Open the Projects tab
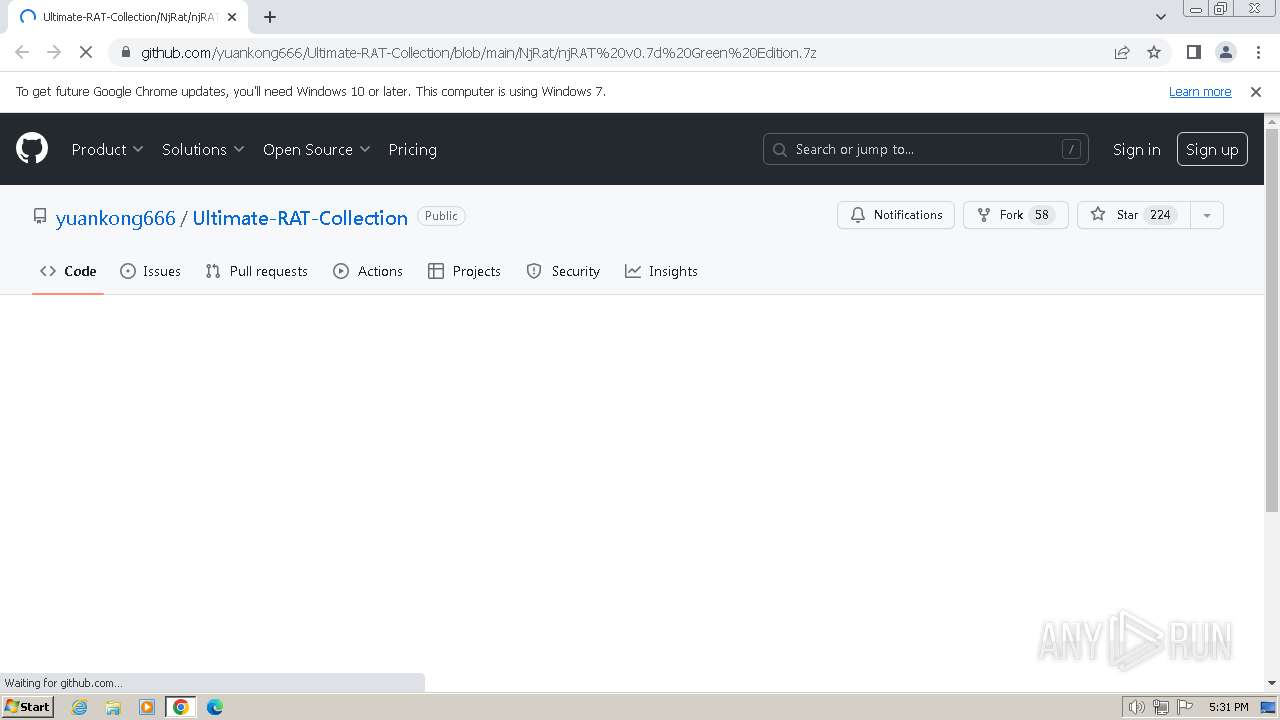Viewport: 1280px width, 720px height. pyautogui.click(x=464, y=271)
